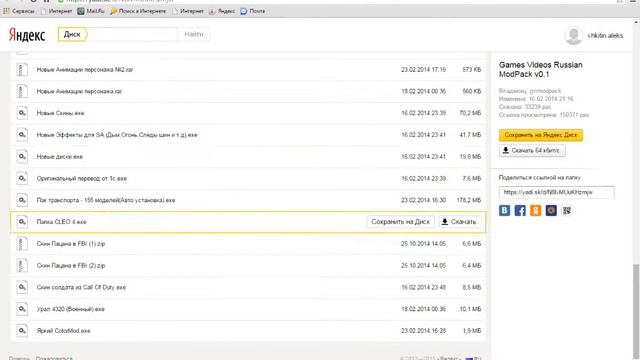The height and width of the screenshot is (360, 640).
Task: Click the Скачать folder download button
Action: pyautogui.click(x=532, y=151)
